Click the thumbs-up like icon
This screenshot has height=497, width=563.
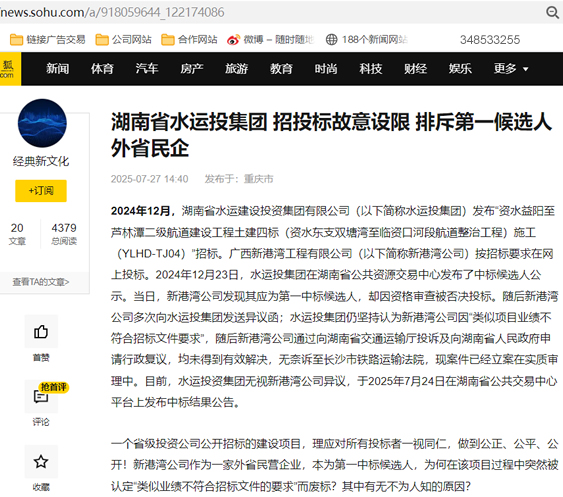(x=41, y=331)
